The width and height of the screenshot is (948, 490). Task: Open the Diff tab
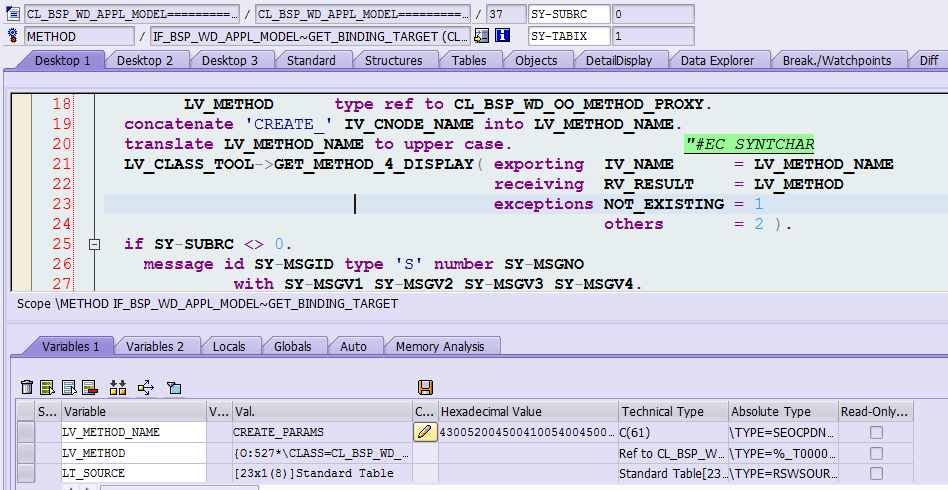pyautogui.click(x=929, y=60)
